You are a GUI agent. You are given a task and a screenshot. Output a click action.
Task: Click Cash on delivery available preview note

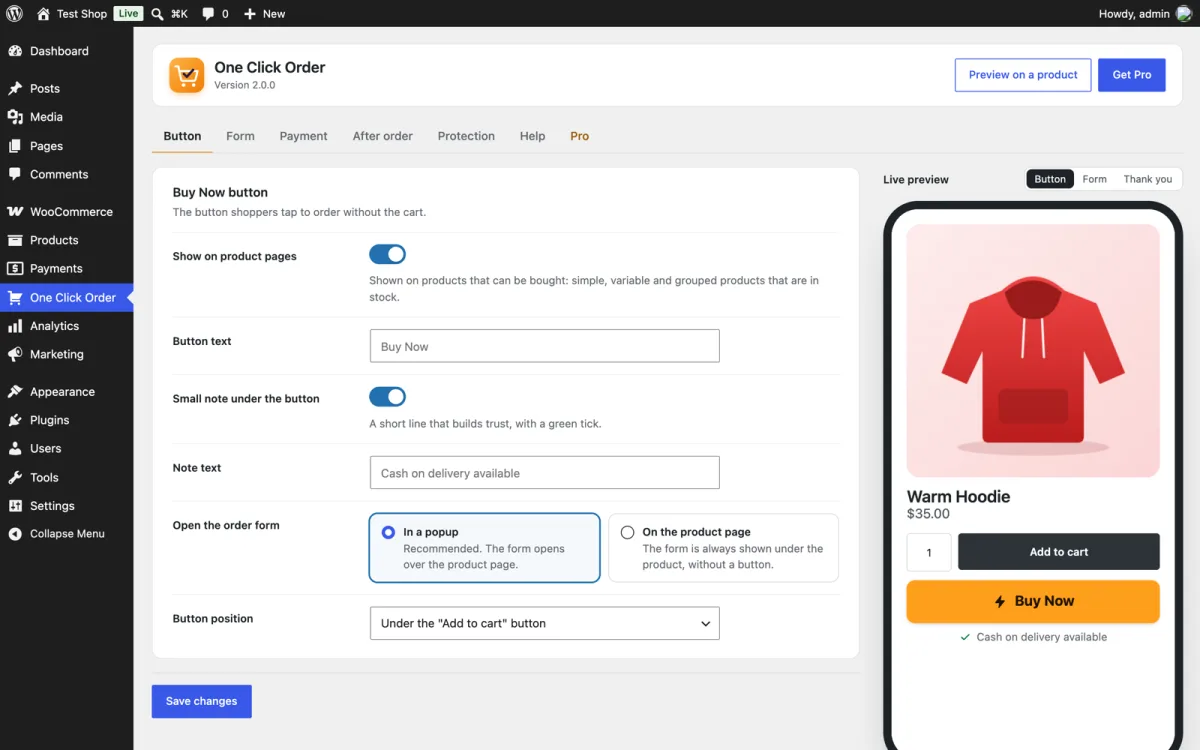(x=1033, y=637)
